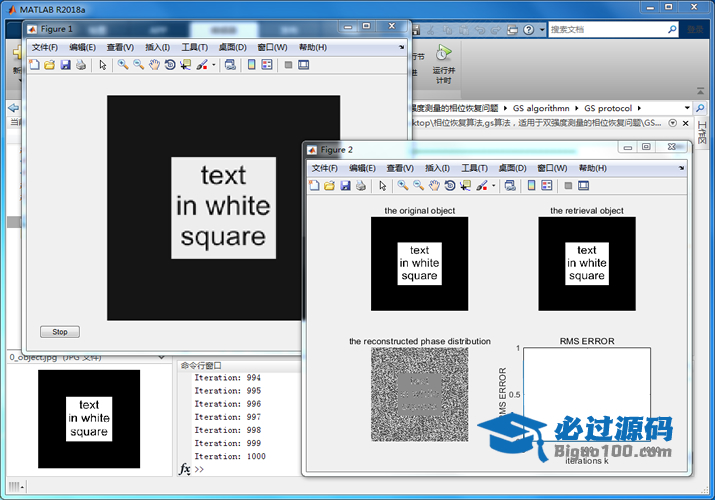Click Save icon in Figure 1 toolbar
Image resolution: width=715 pixels, height=500 pixels.
point(65,65)
